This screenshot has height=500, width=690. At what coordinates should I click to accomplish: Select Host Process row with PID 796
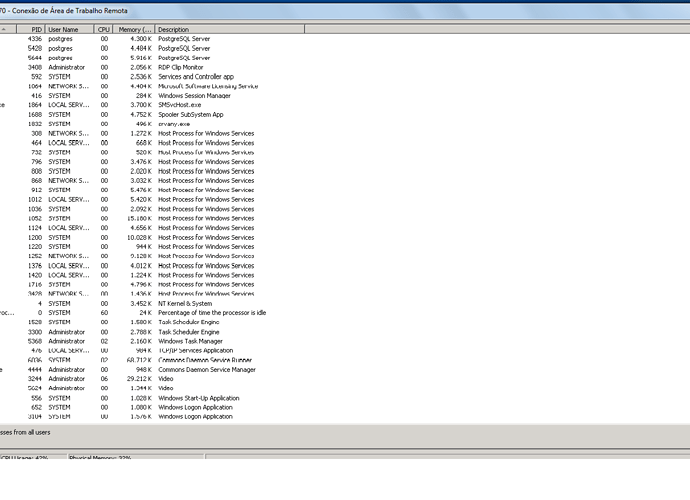pyautogui.click(x=152, y=162)
